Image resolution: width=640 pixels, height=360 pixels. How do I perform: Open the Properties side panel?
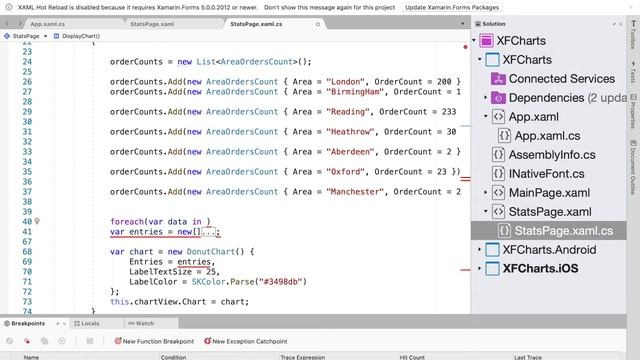[x=633, y=111]
